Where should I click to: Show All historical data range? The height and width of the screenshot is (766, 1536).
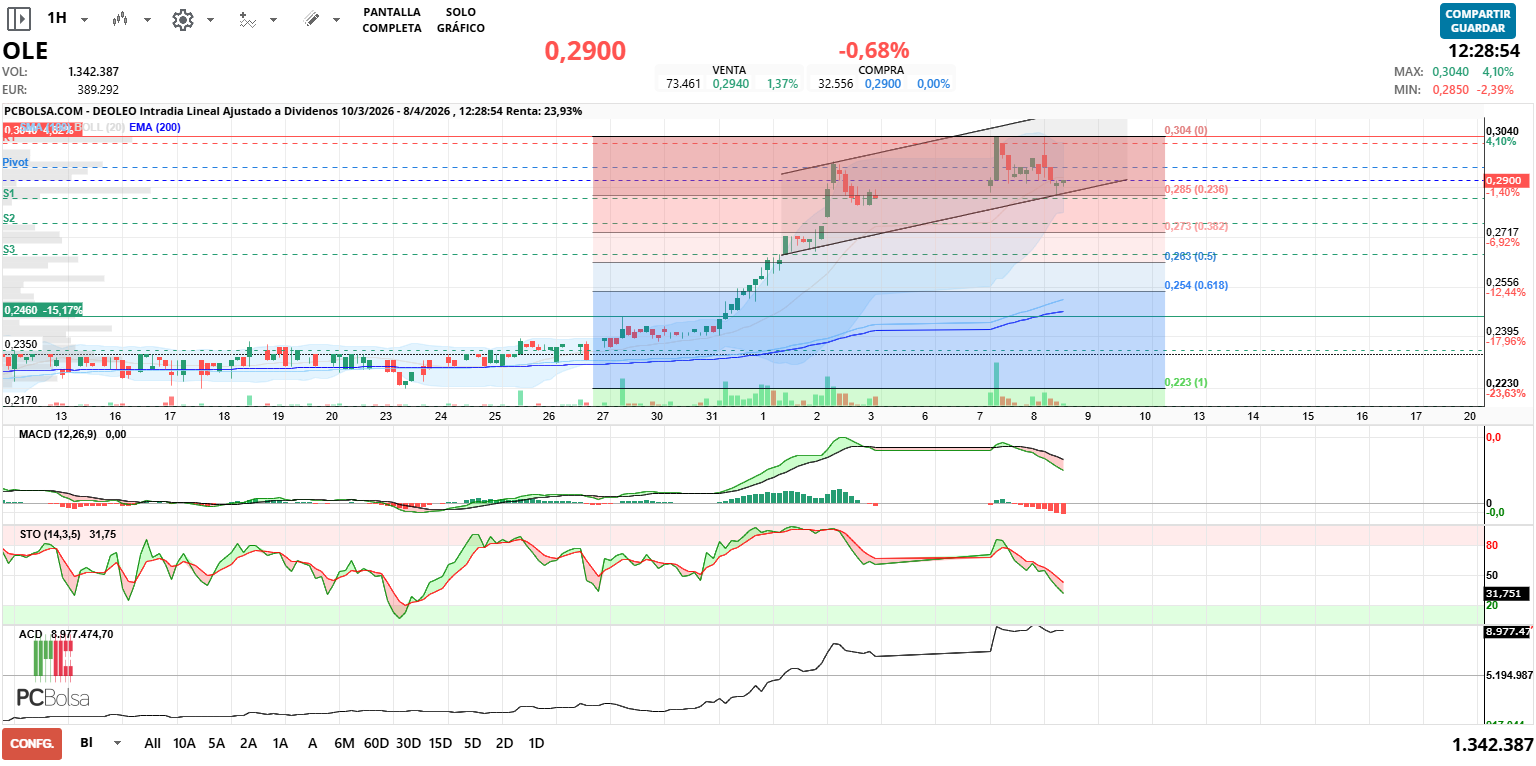click(x=152, y=744)
